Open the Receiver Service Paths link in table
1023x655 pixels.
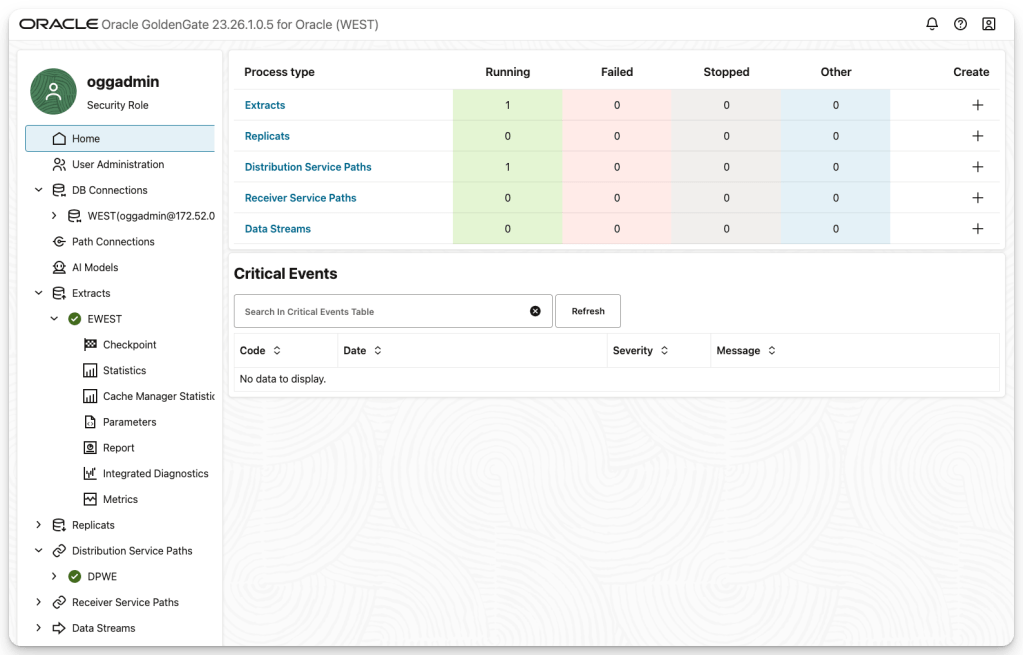tap(300, 198)
